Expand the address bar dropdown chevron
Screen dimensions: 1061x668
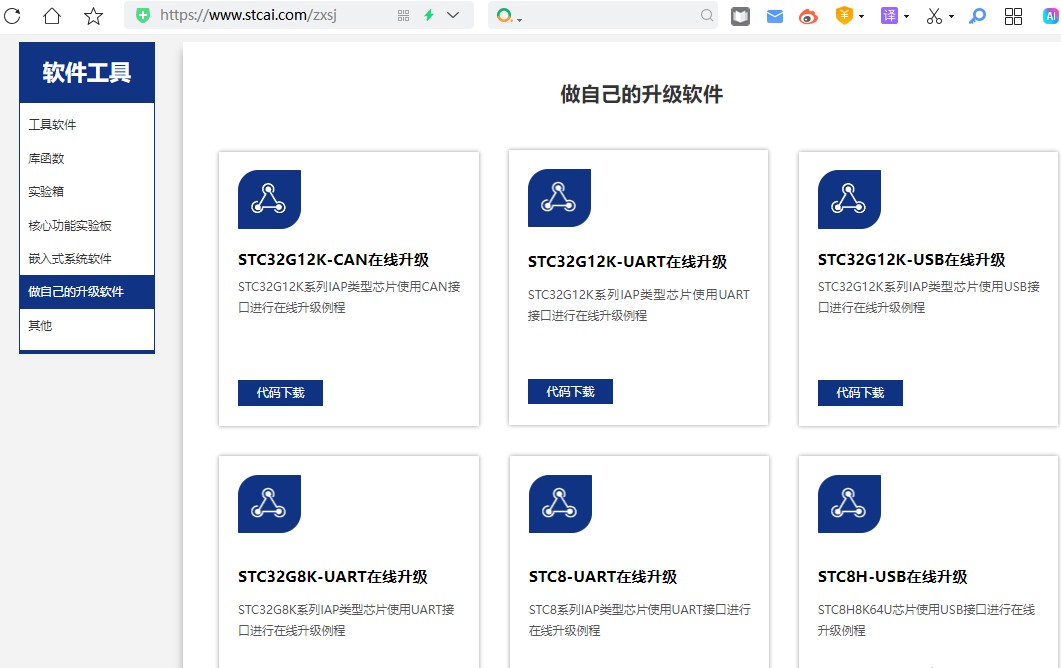point(453,15)
